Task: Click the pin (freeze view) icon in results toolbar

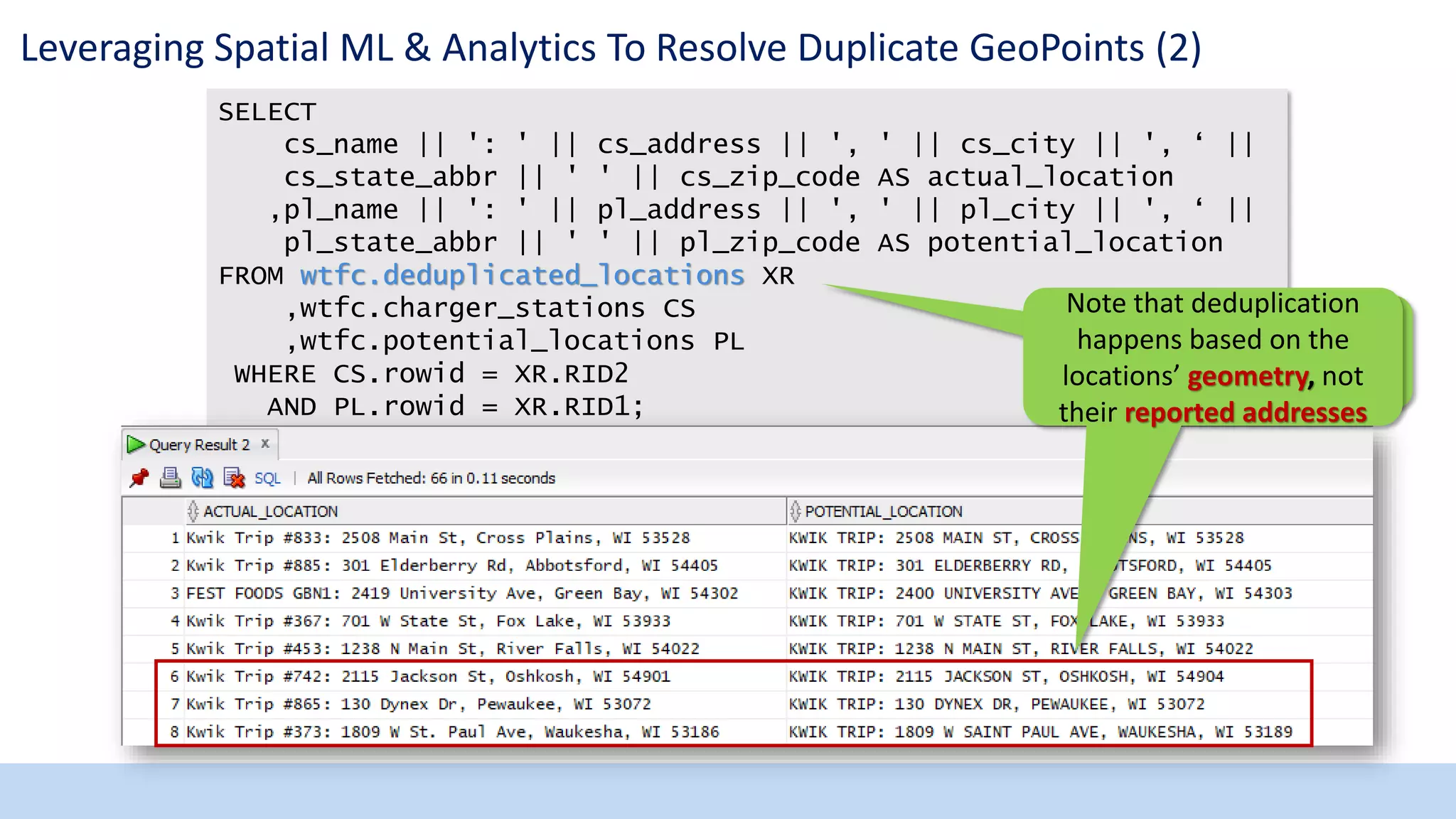Action: tap(139, 478)
